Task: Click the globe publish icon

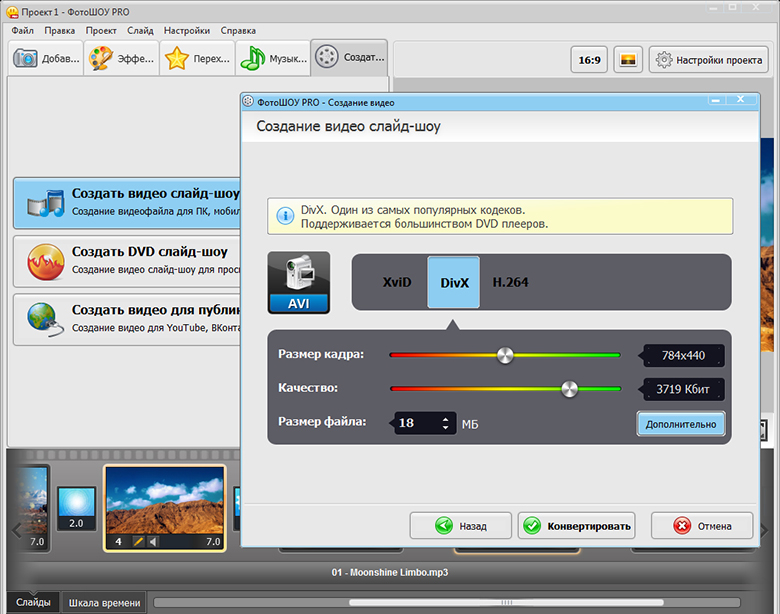Action: point(46,319)
